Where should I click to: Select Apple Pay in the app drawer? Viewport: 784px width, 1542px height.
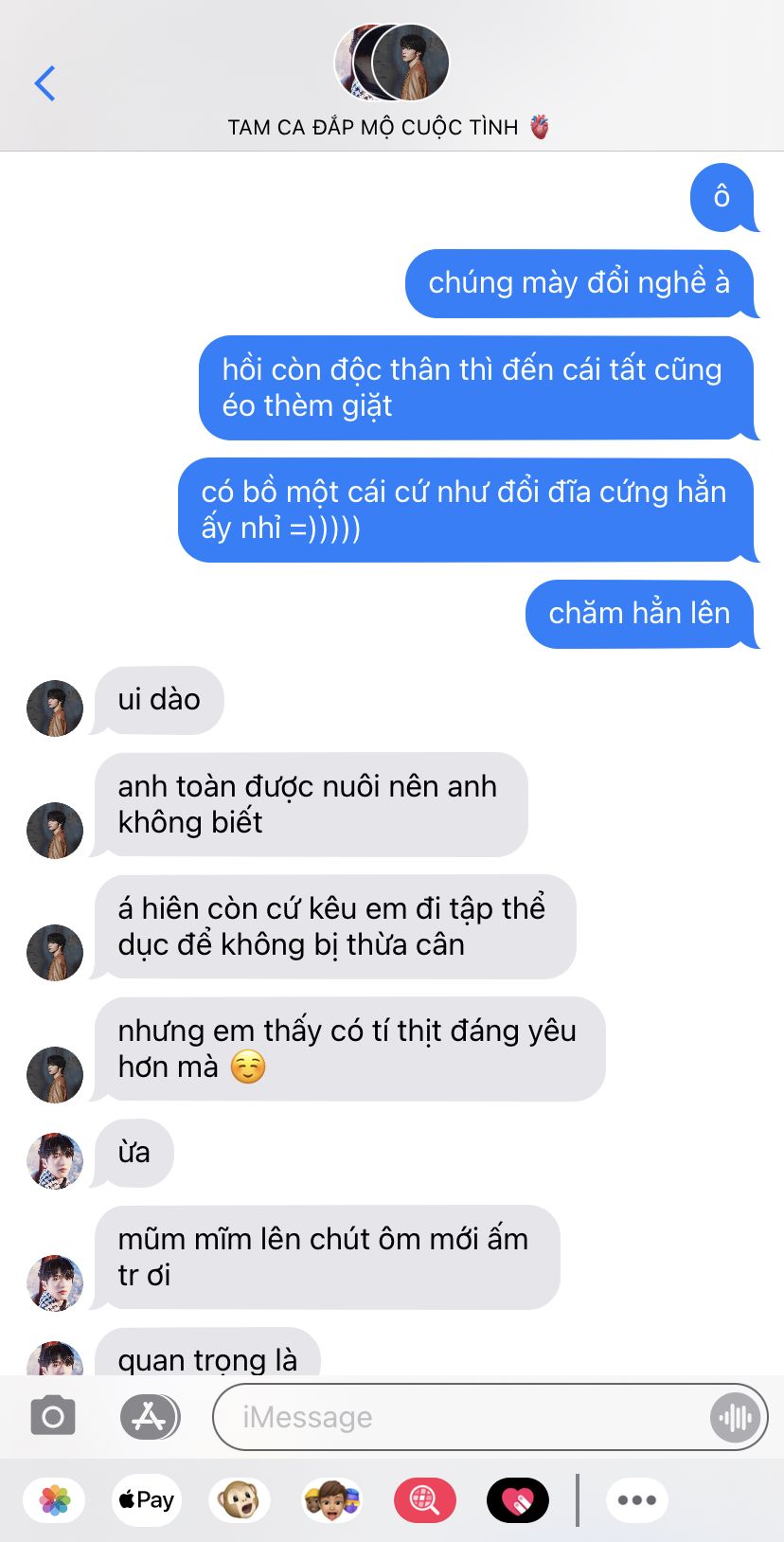(147, 1500)
